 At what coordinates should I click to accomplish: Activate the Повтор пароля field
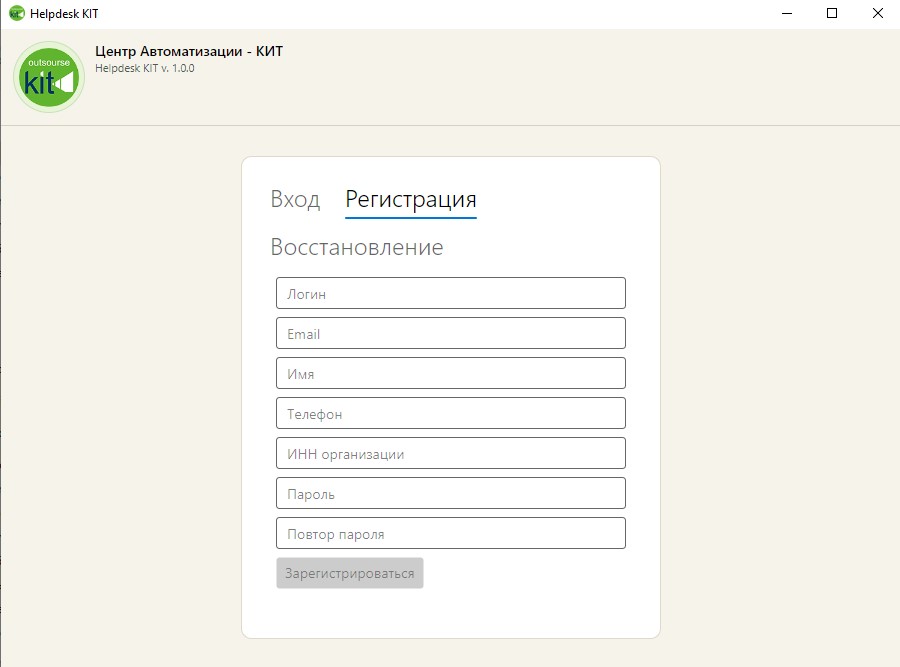click(x=450, y=533)
